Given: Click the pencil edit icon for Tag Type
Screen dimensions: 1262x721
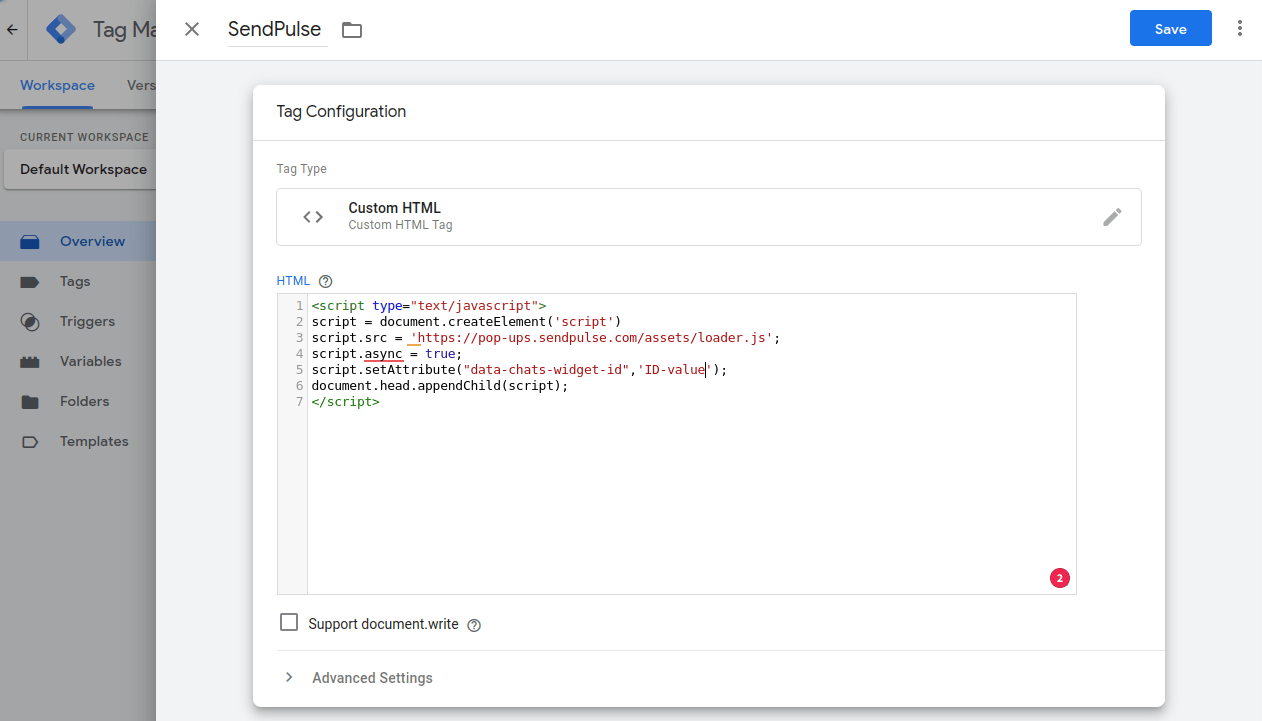Looking at the screenshot, I should pos(1112,217).
